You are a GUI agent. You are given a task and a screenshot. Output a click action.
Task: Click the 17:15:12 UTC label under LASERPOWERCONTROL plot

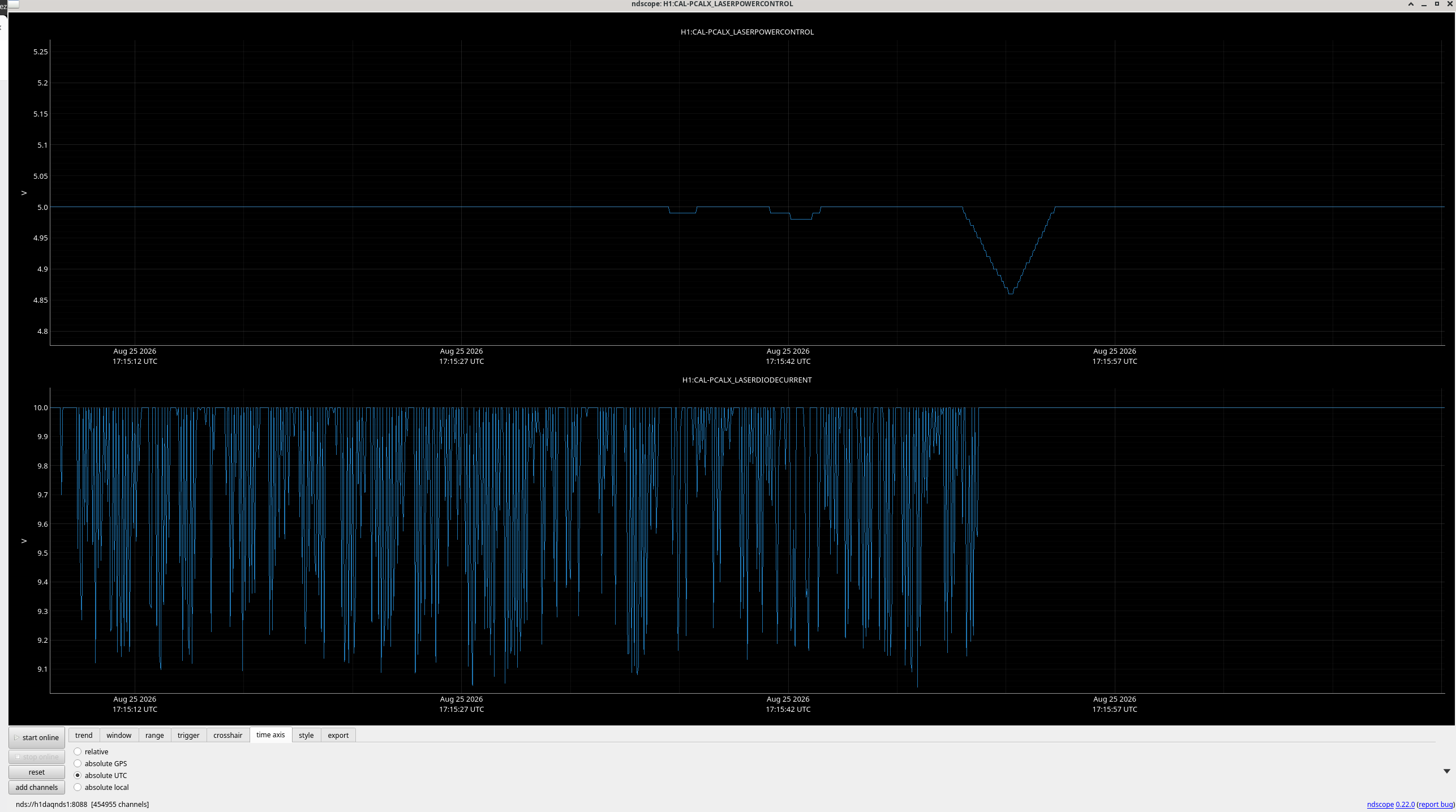[x=135, y=361]
